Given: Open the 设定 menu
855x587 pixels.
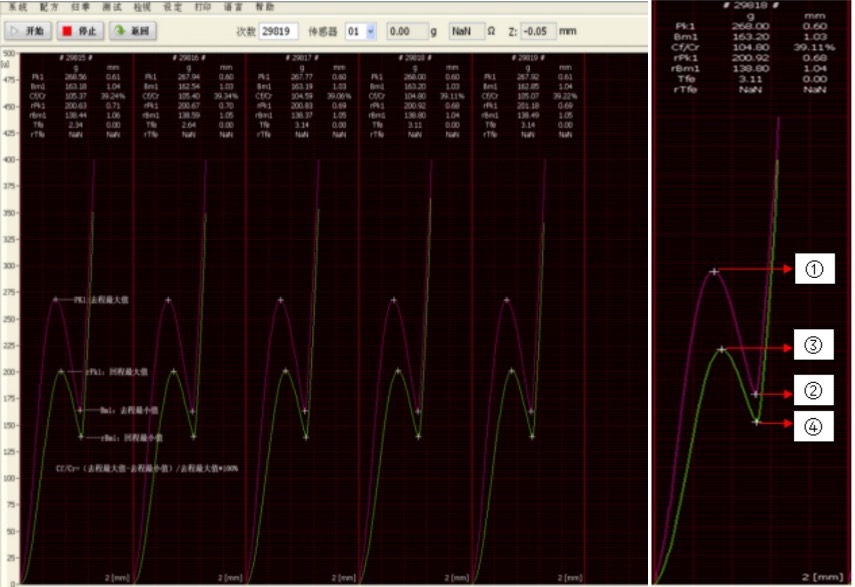Looking at the screenshot, I should [173, 7].
